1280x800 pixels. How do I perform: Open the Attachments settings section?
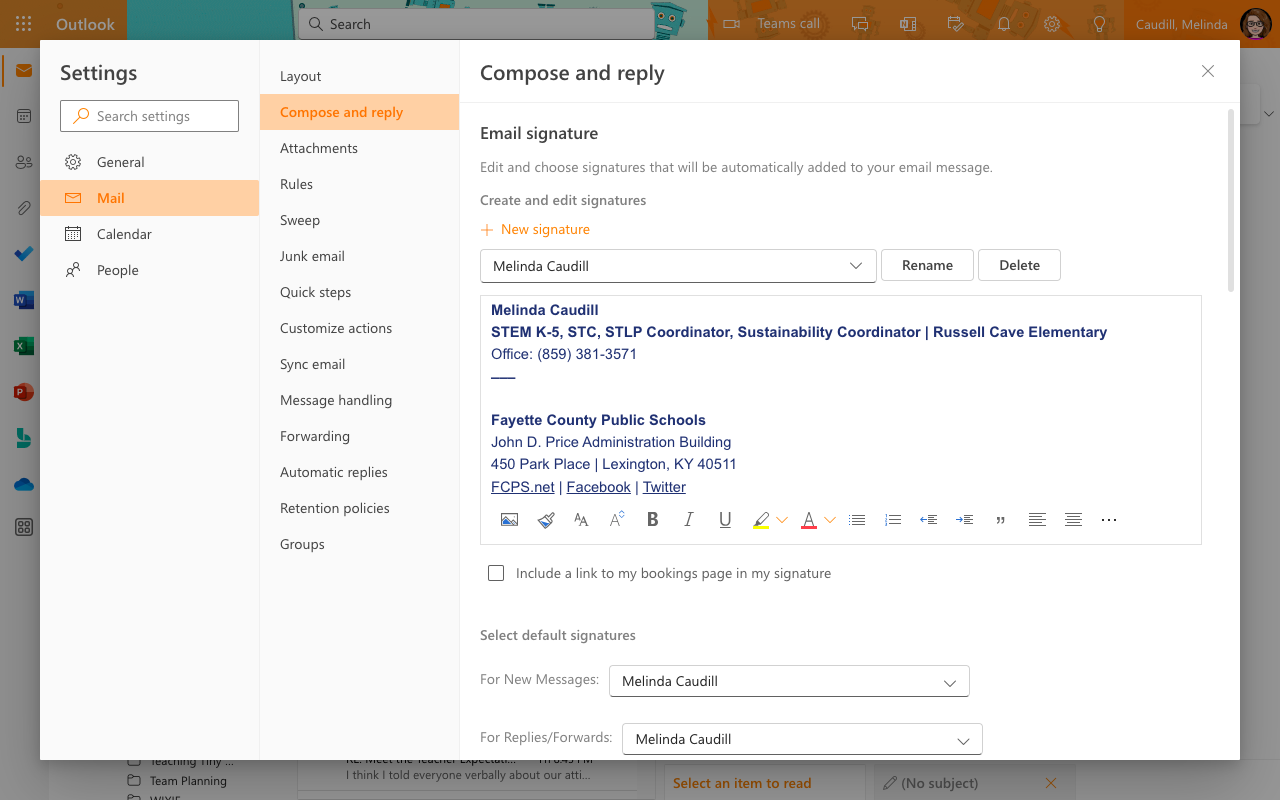[x=319, y=148]
